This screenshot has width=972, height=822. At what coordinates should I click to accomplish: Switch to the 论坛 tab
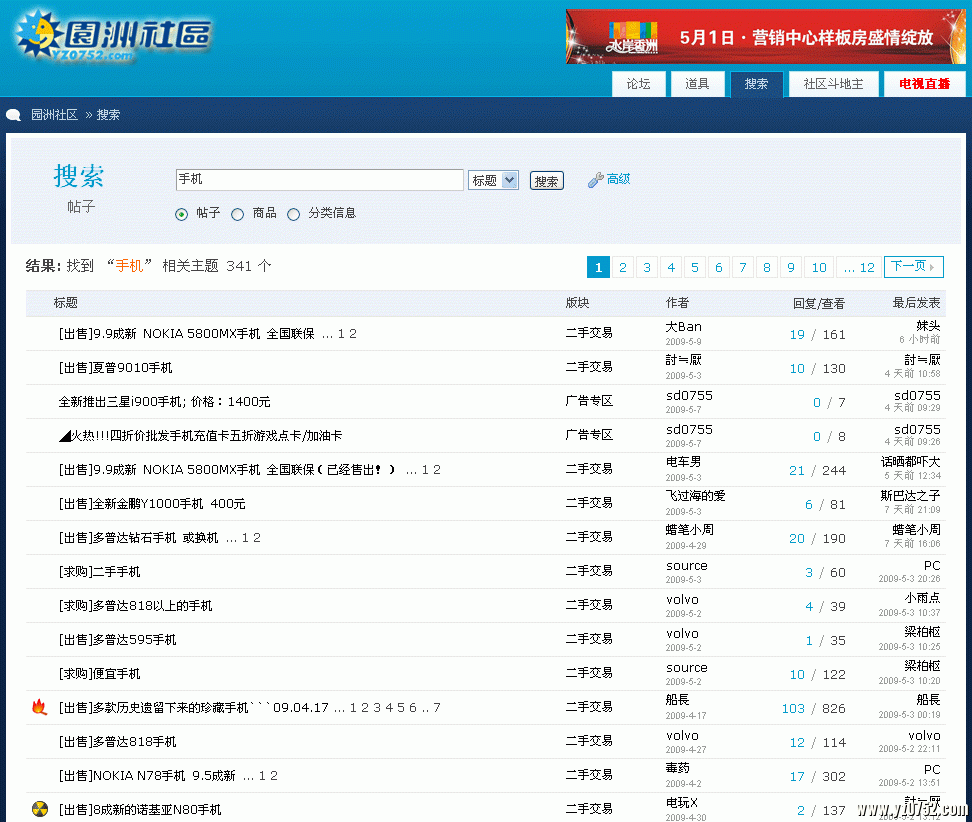[x=638, y=84]
